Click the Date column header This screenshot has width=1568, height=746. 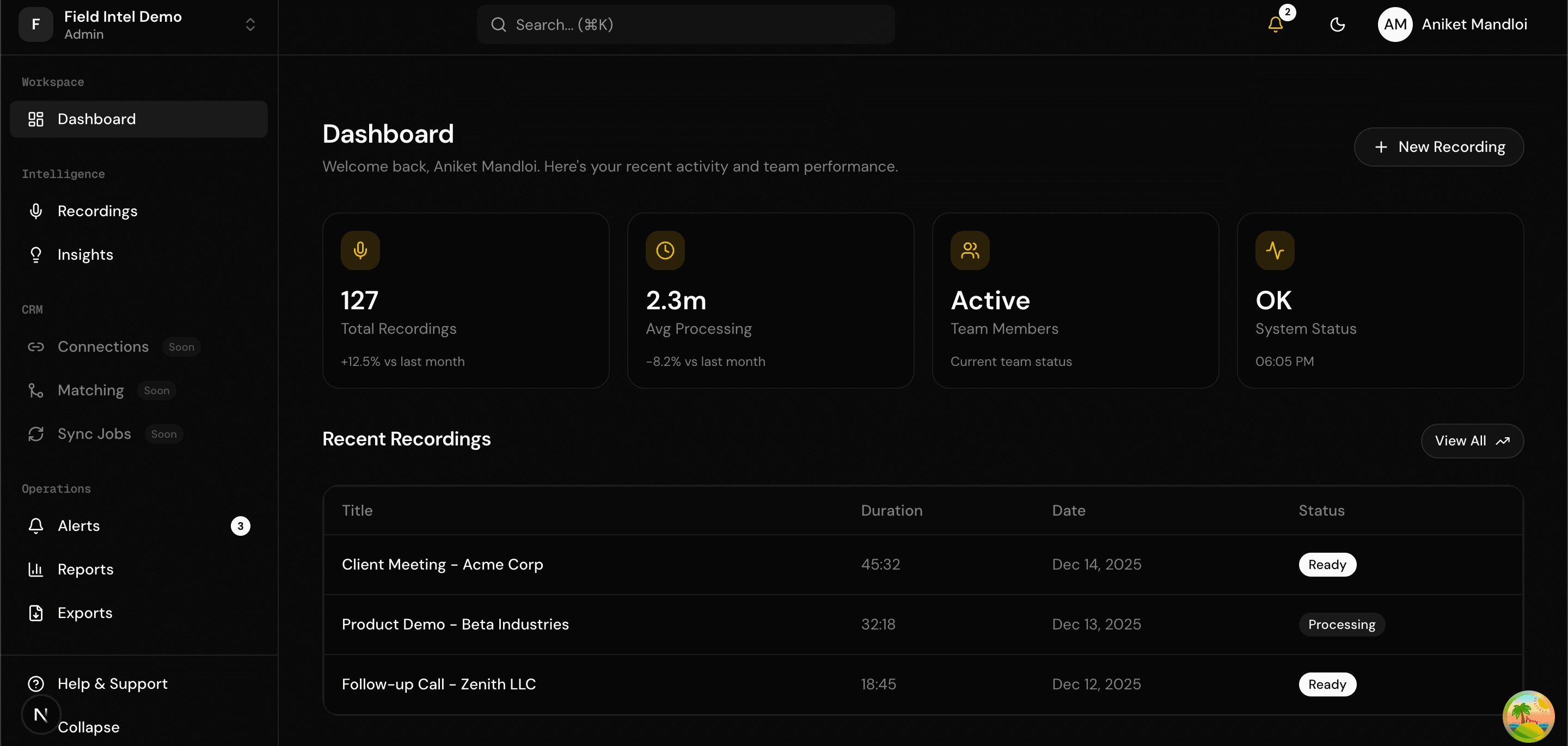(1068, 510)
